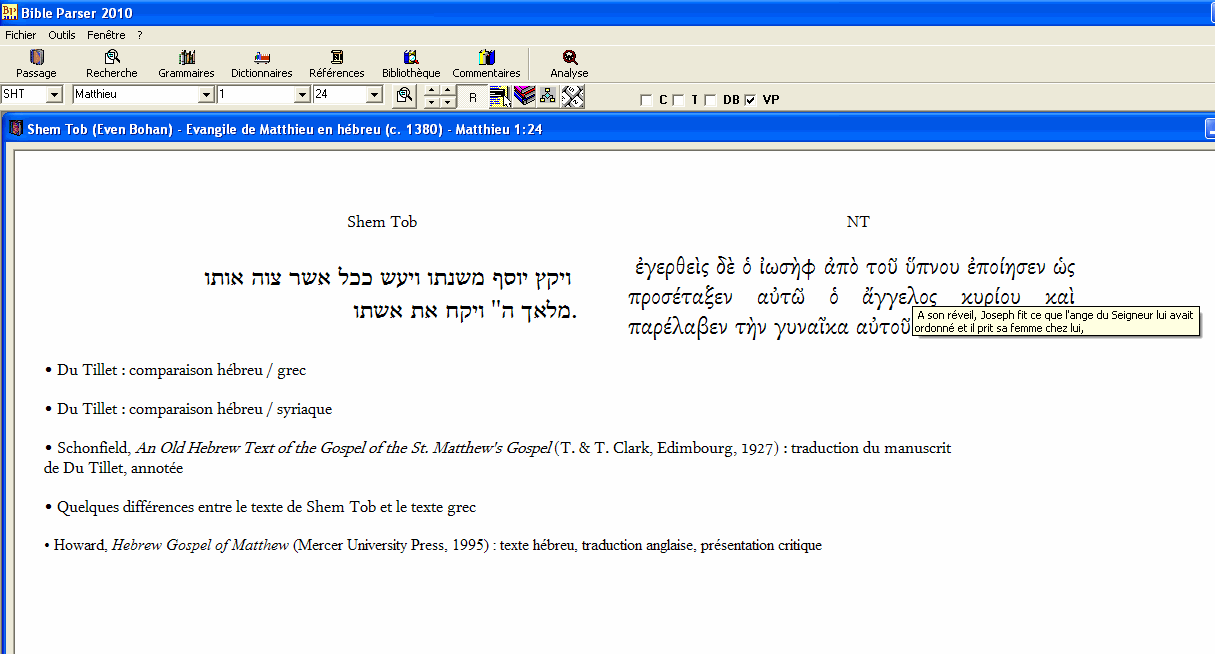Viewport: 1215px width, 654px height.
Task: Open the ? help menu
Action: [140, 35]
